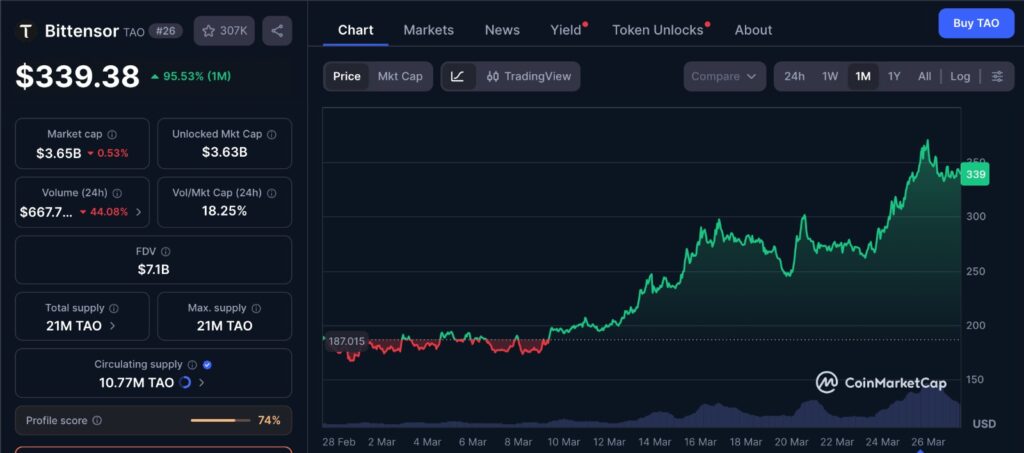This screenshot has height=453, width=1024.
Task: Click the 18.25% Vol/Mkt Cap value
Action: [225, 211]
